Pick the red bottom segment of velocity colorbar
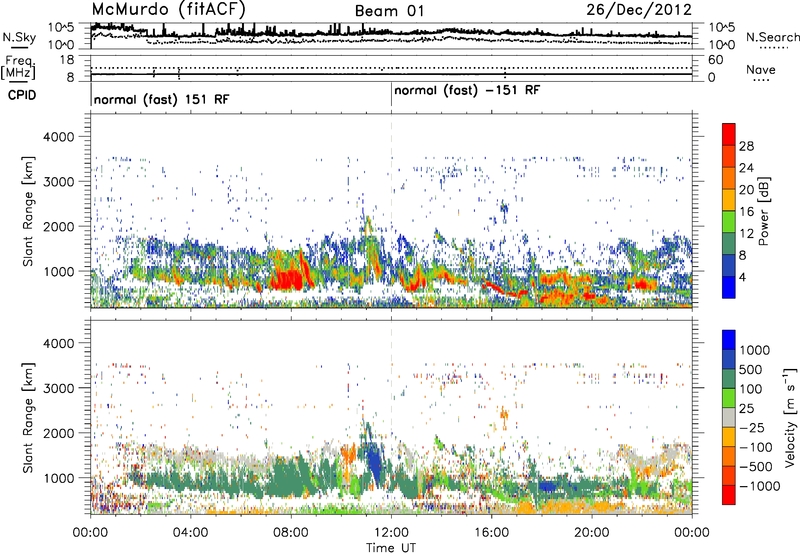The height and width of the screenshot is (554, 800). pyautogui.click(x=729, y=495)
